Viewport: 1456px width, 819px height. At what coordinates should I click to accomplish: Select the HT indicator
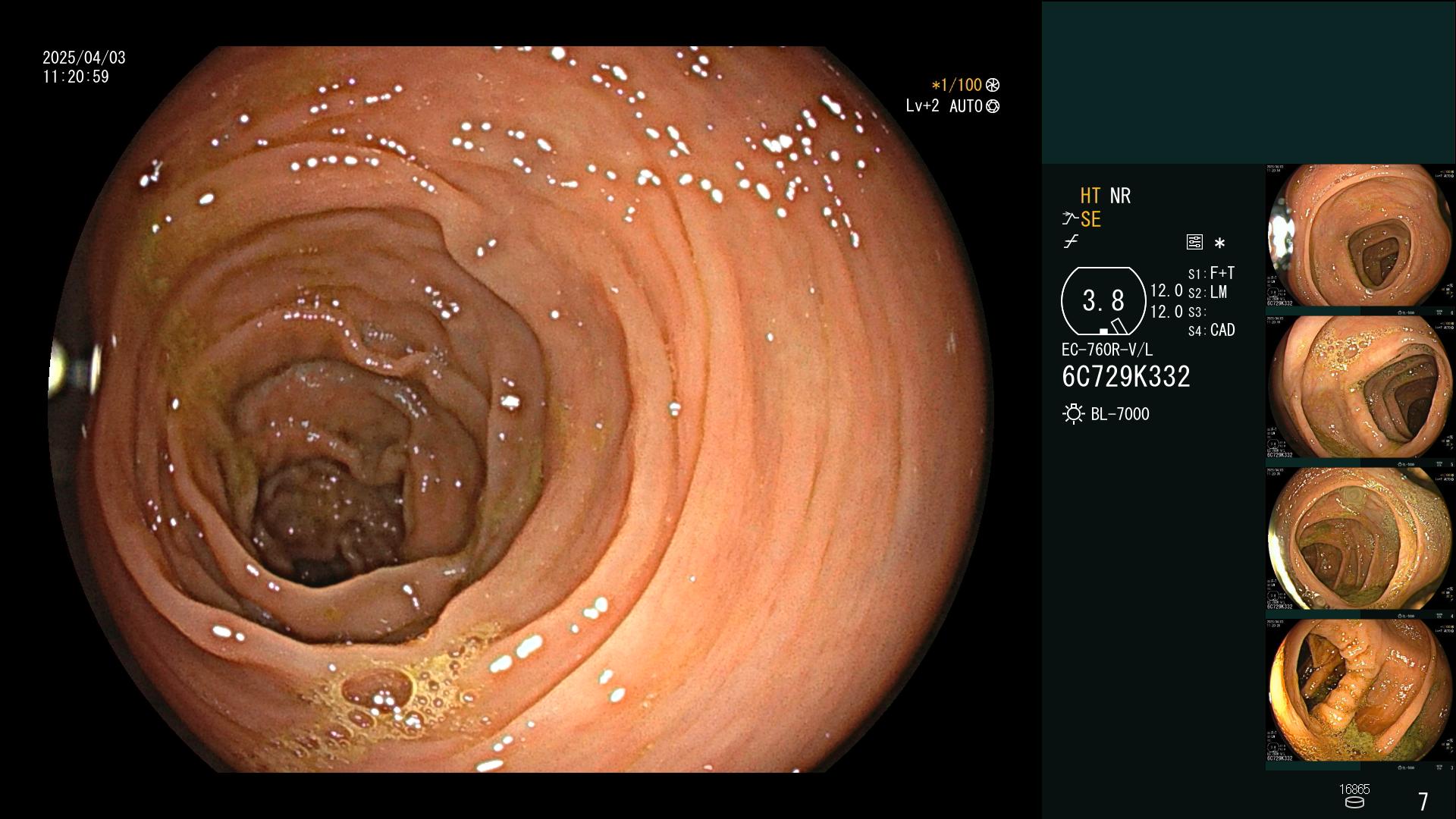pos(1090,196)
